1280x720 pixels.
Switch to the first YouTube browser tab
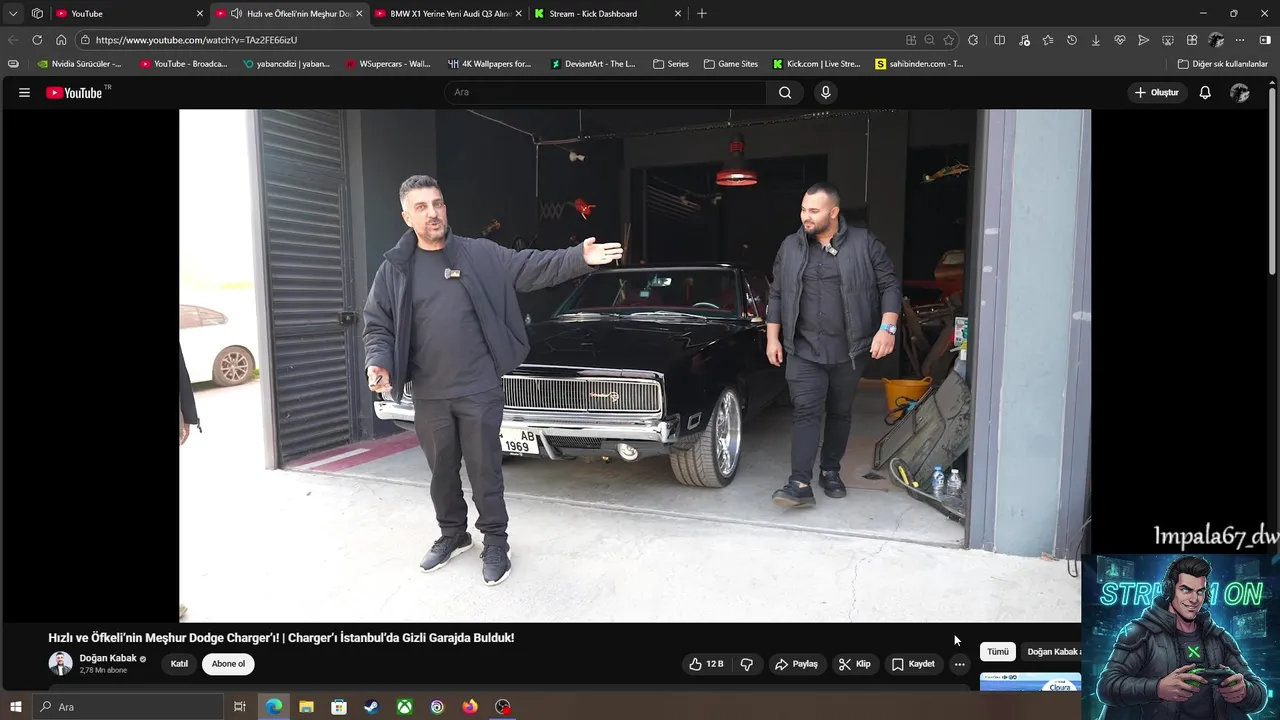point(130,14)
